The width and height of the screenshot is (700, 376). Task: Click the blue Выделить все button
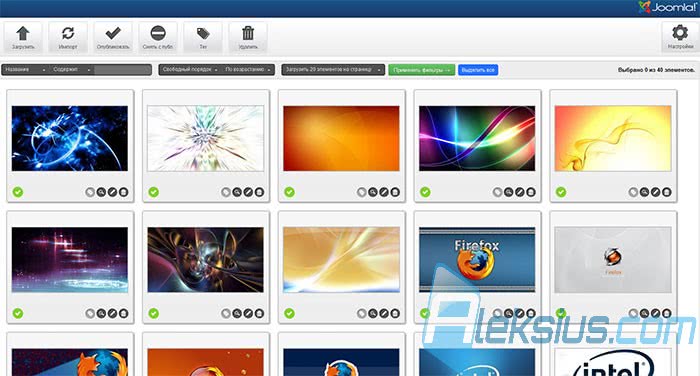[x=478, y=70]
